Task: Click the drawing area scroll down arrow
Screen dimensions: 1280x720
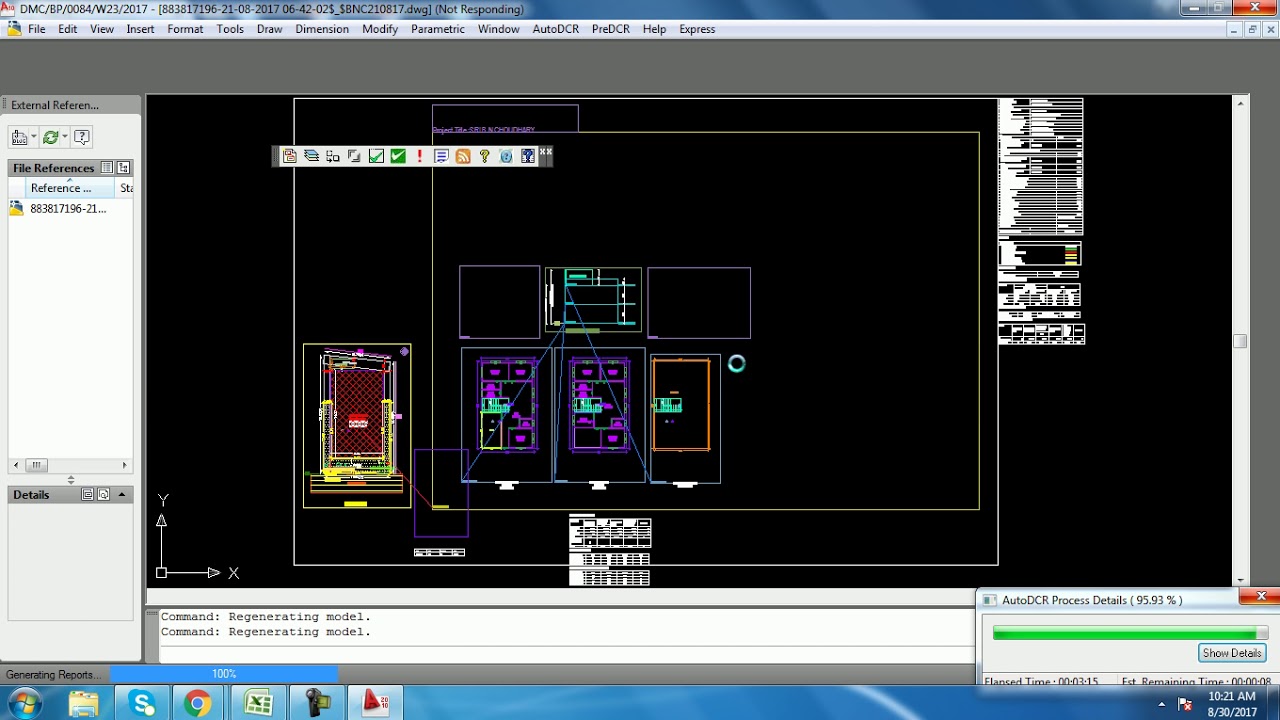Action: pos(1240,580)
